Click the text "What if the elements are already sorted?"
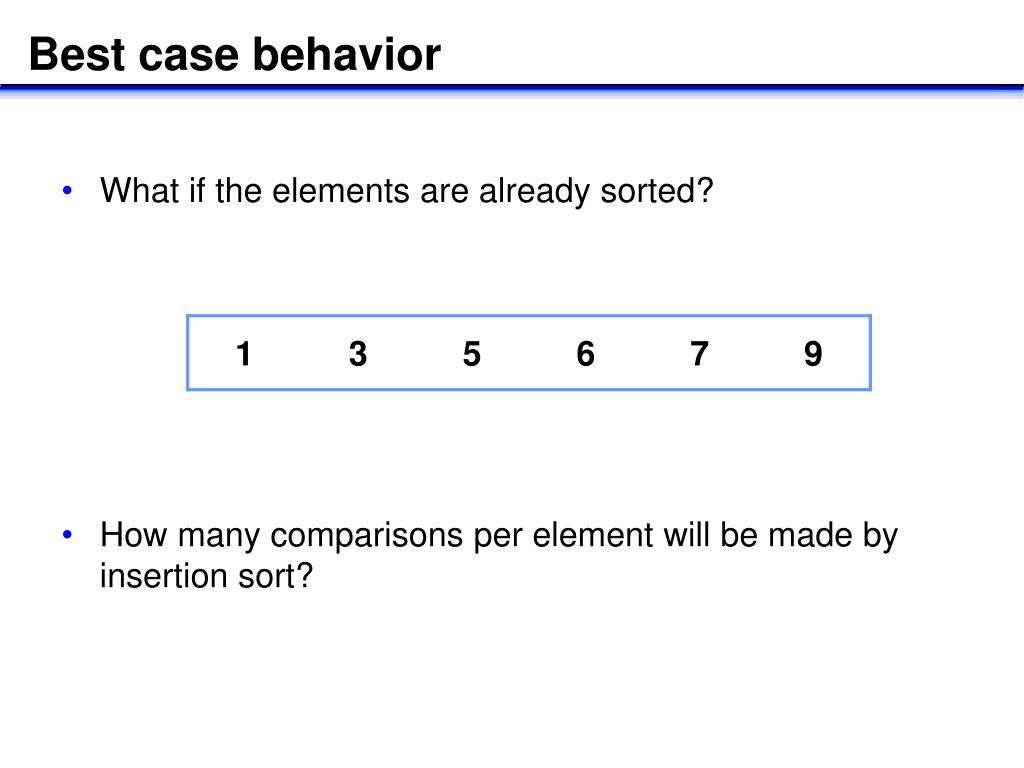This screenshot has height=768, width=1024. point(406,191)
